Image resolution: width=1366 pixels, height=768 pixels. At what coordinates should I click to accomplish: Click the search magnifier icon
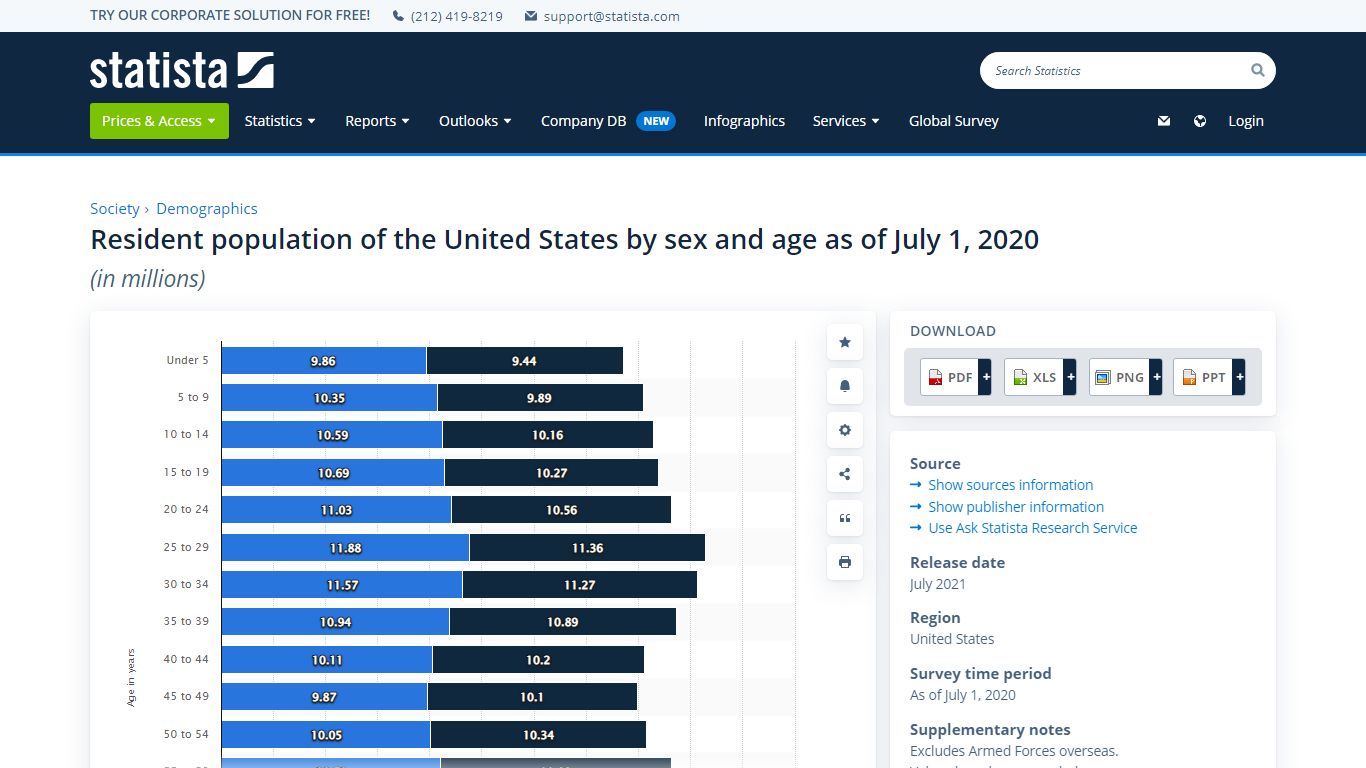1257,70
